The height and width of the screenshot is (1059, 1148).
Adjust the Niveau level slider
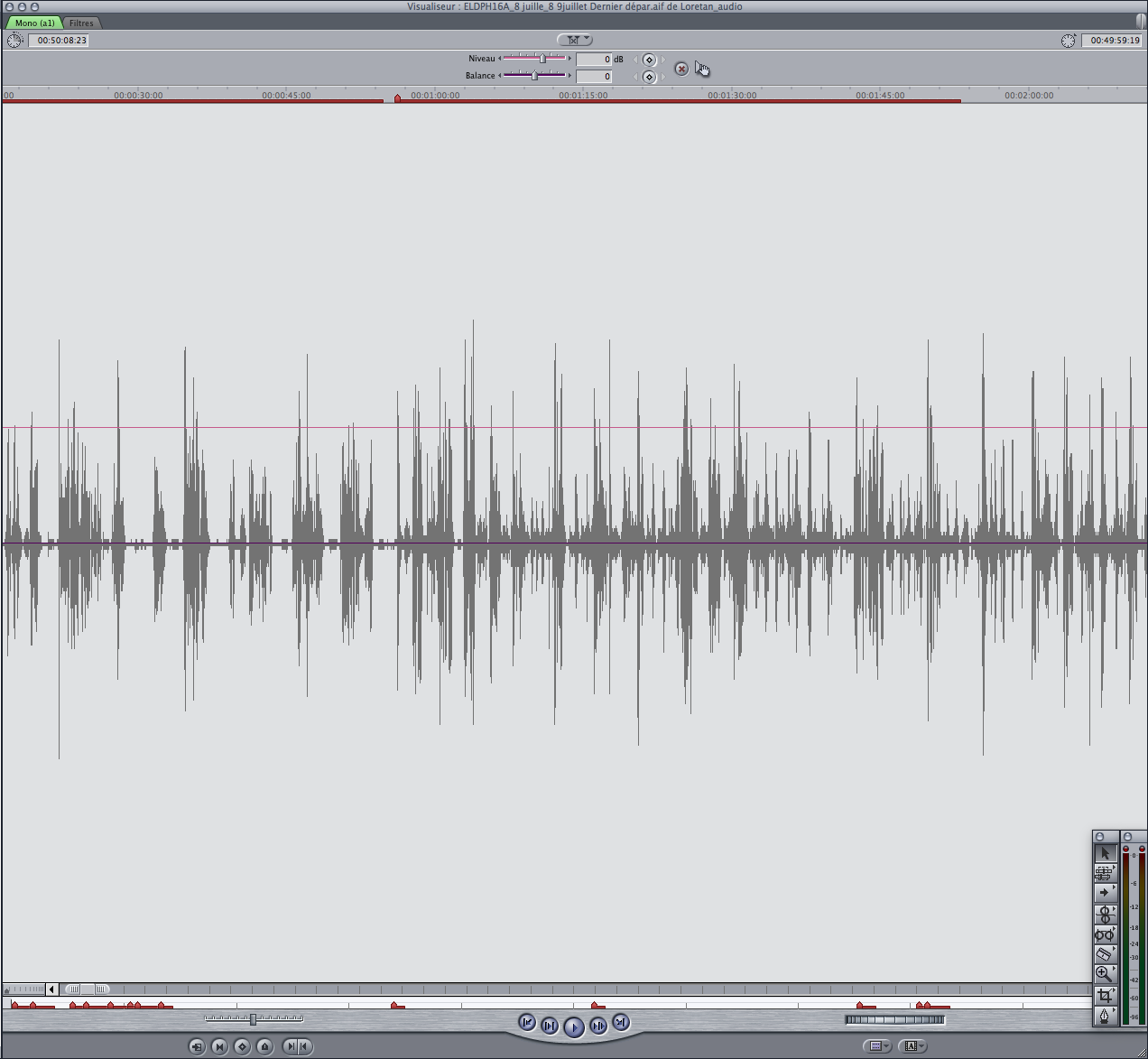[542, 59]
